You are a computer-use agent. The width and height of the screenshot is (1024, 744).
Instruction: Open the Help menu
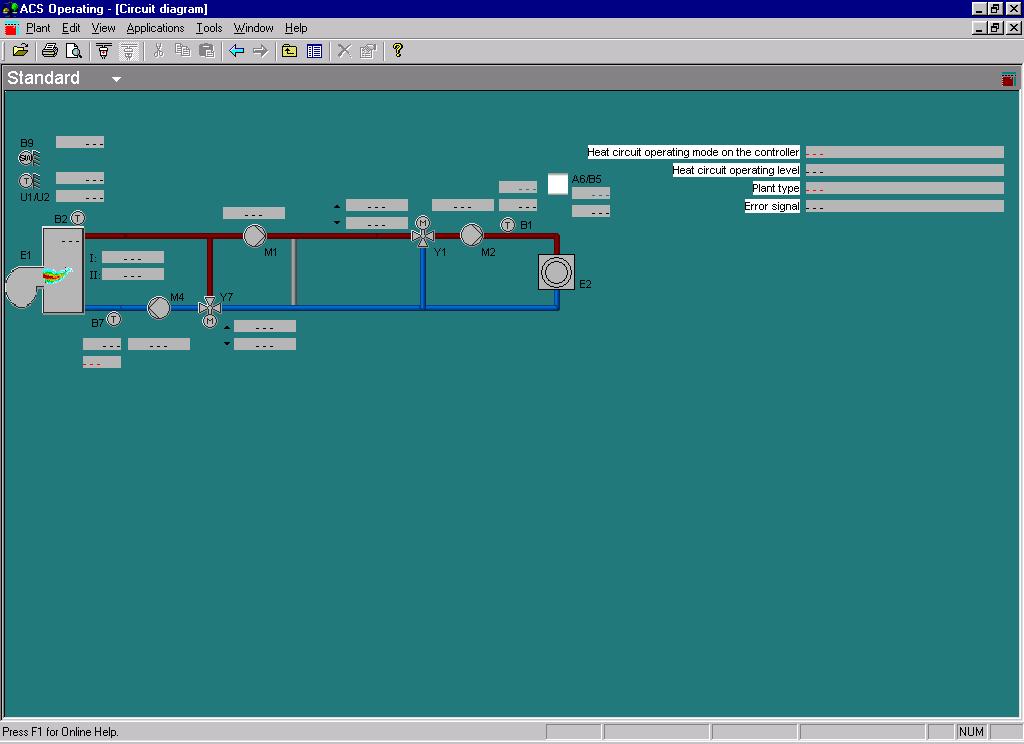pyautogui.click(x=296, y=28)
